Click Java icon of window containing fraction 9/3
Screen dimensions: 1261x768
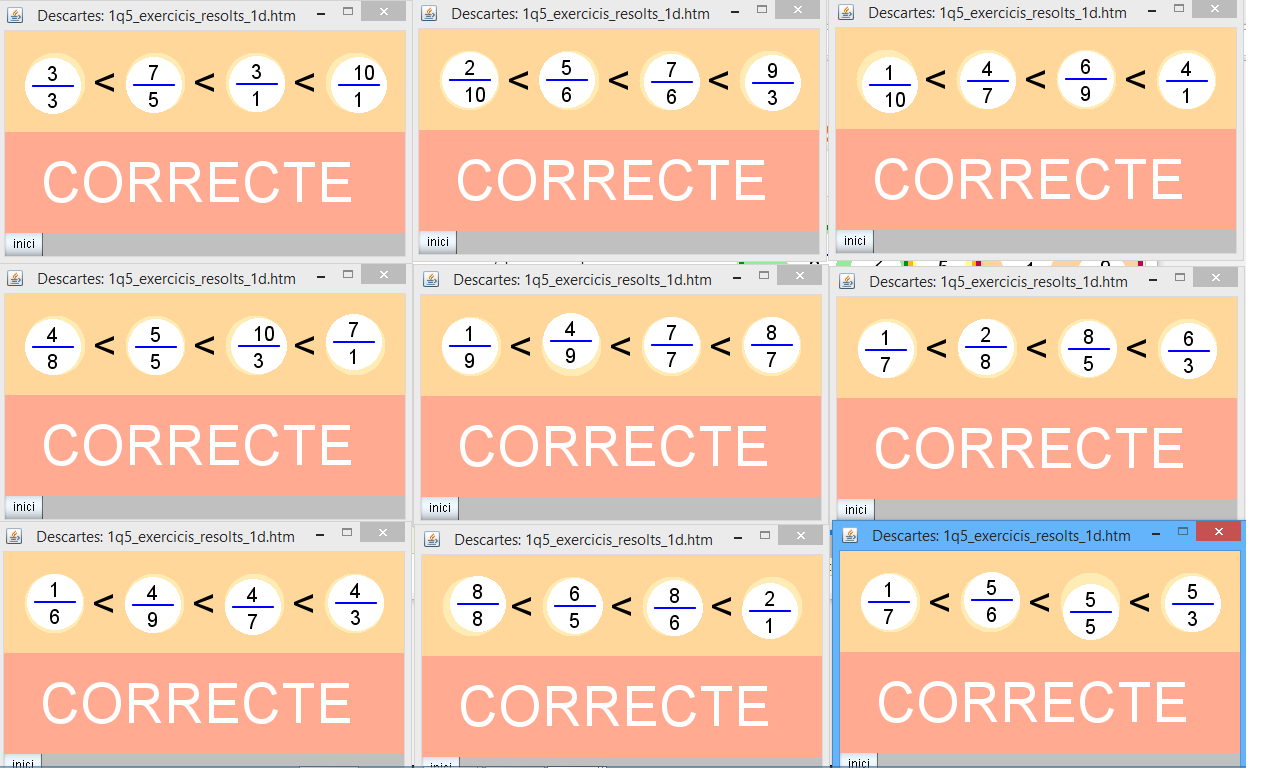click(429, 14)
